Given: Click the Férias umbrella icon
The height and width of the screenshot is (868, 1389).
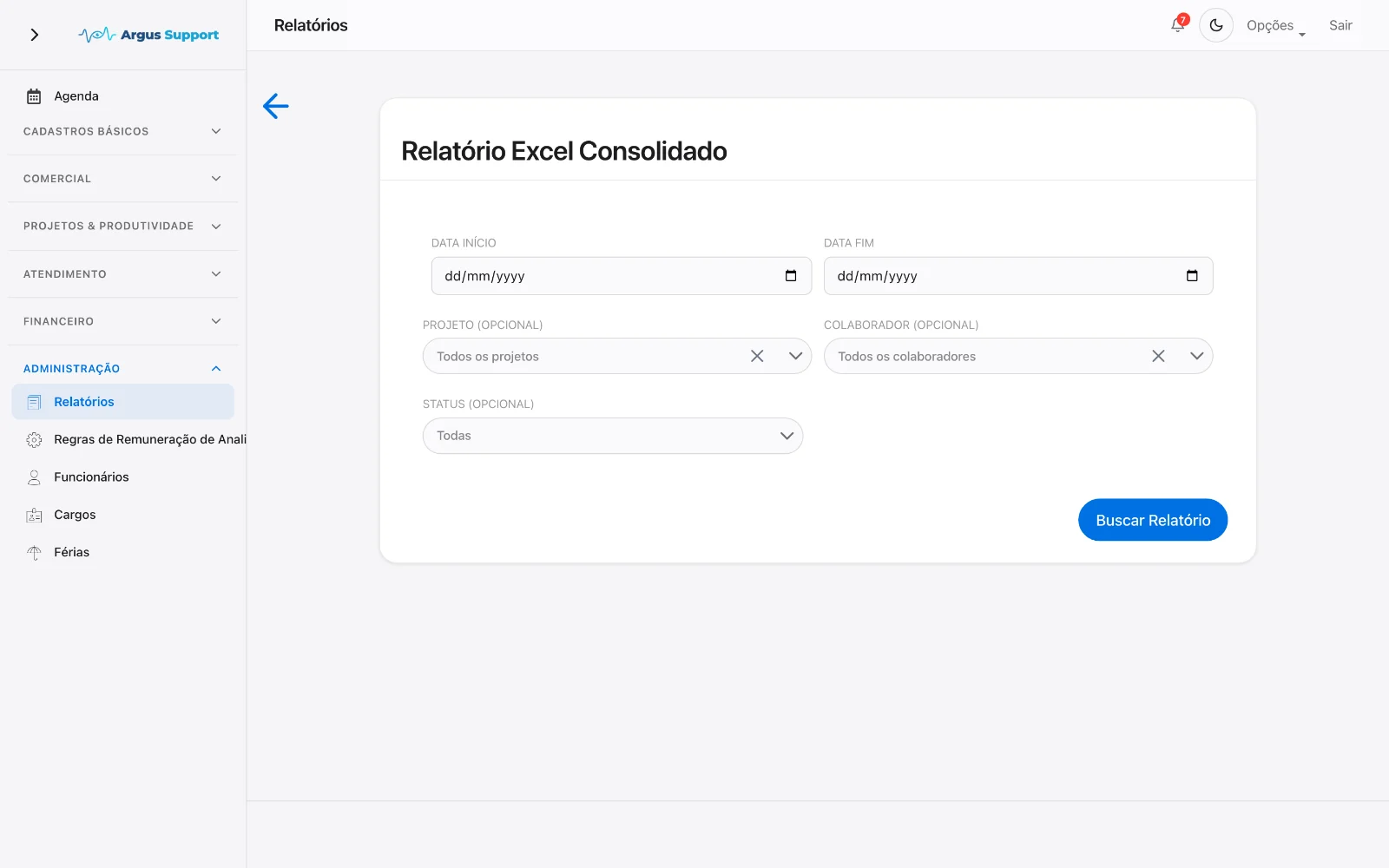Looking at the screenshot, I should point(34,552).
